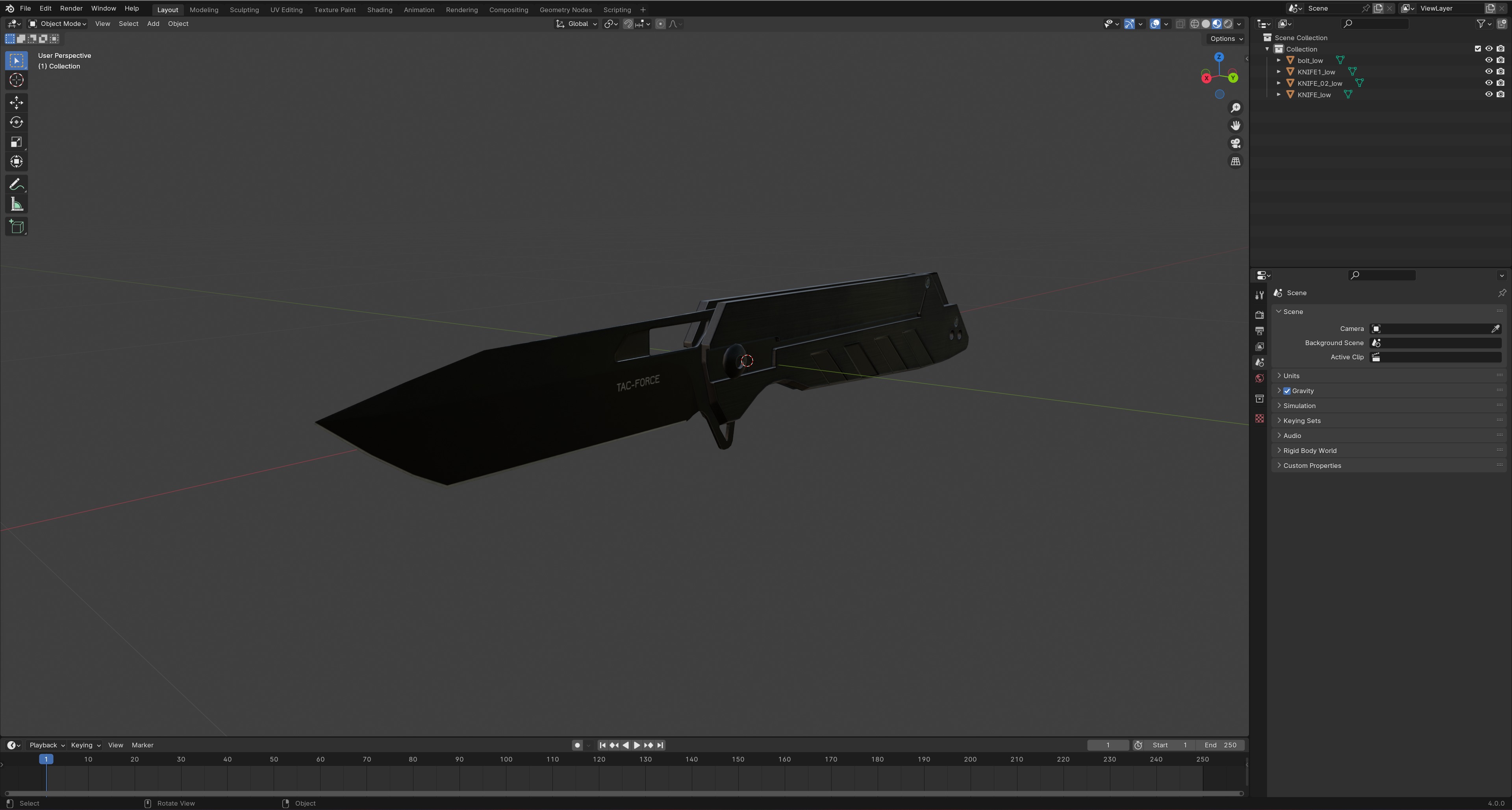Screen dimensions: 1512x810
Task: Toggle Gravity checkbox
Action: 1287,391
